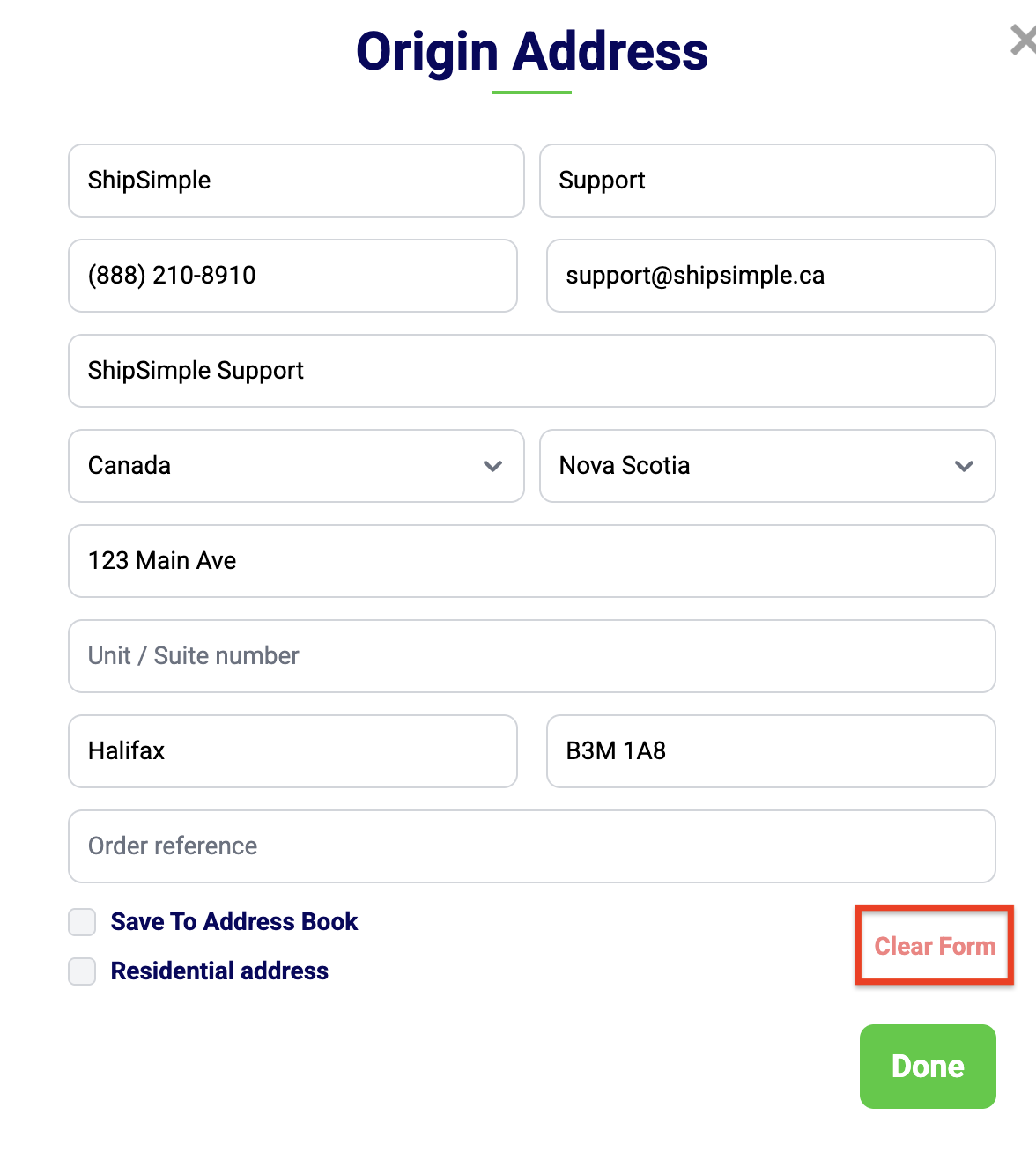
Task: Click the B3M 1A8 postal code field
Action: click(x=771, y=751)
